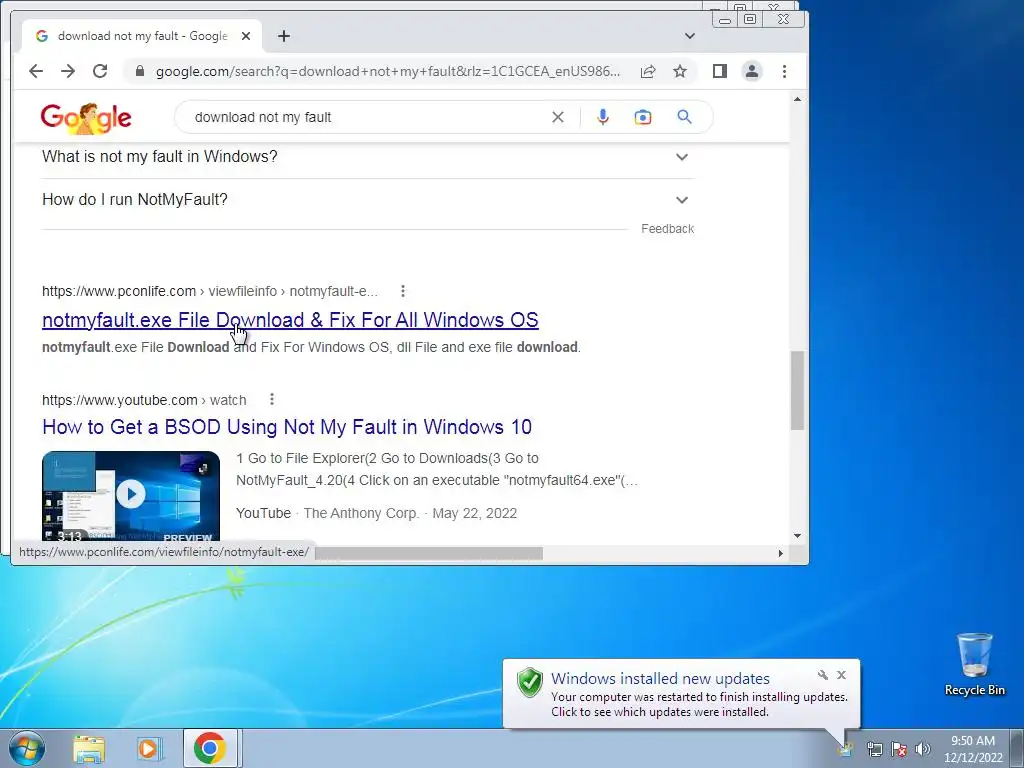Click the scroll up arrow of the page
1024x768 pixels.
[x=797, y=99]
